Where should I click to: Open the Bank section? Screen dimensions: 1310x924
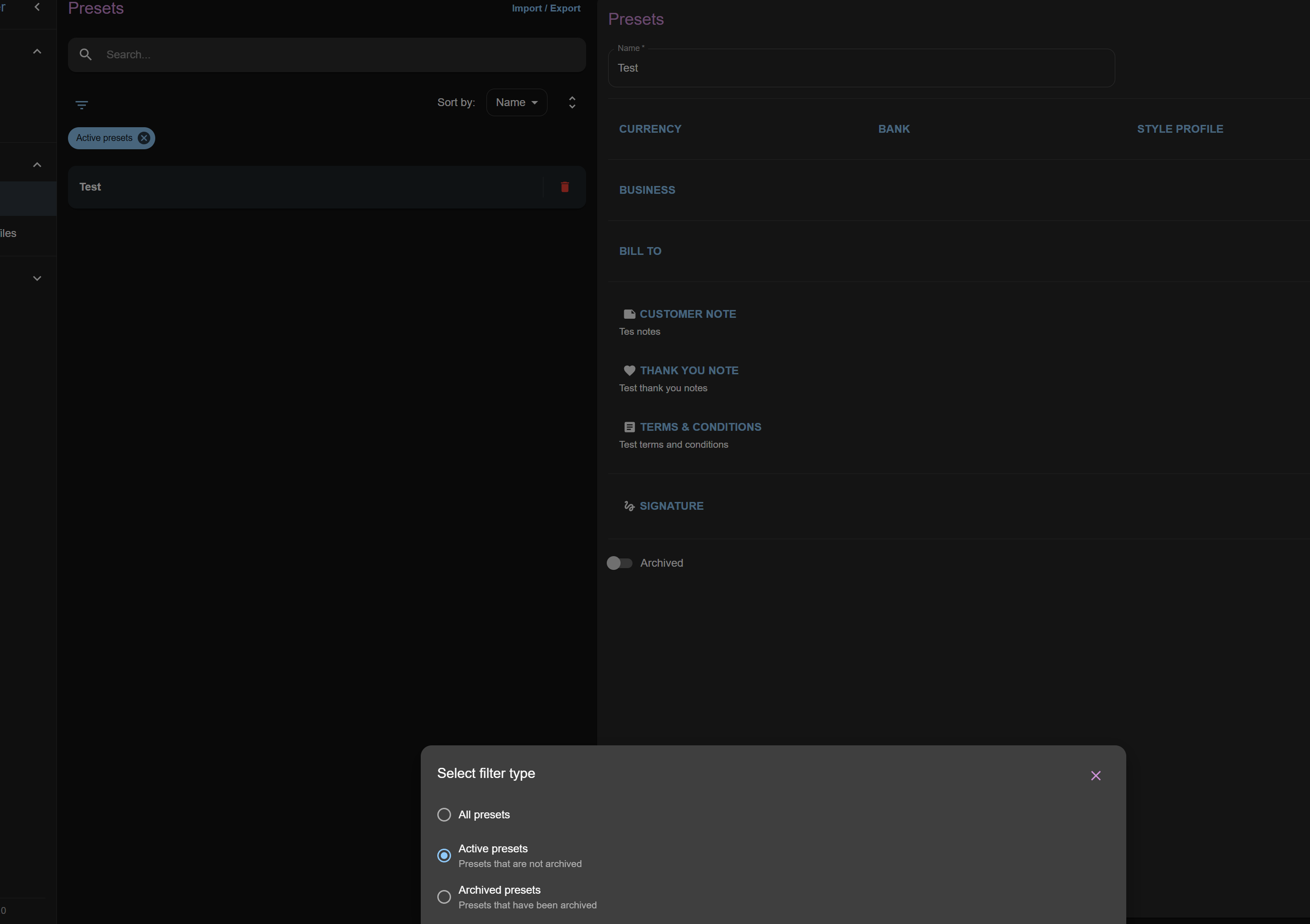pos(893,129)
